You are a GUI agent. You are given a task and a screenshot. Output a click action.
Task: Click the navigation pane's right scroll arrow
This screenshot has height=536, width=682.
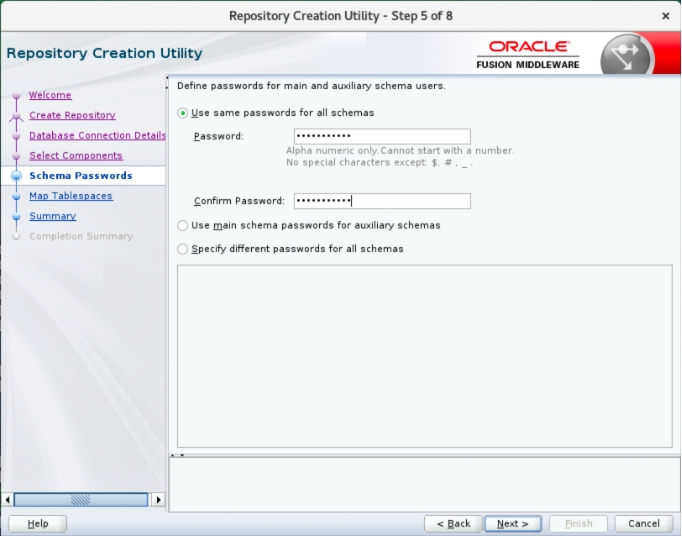point(158,499)
